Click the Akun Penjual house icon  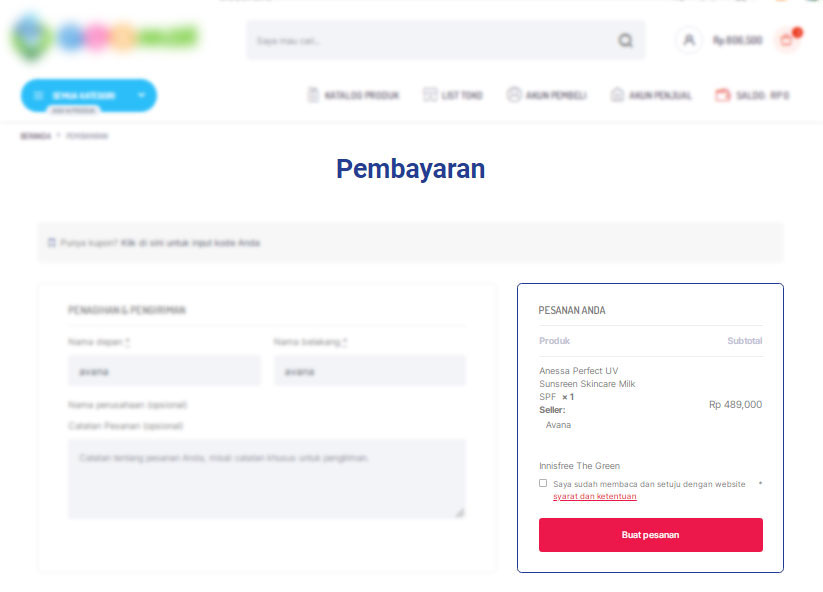618,95
